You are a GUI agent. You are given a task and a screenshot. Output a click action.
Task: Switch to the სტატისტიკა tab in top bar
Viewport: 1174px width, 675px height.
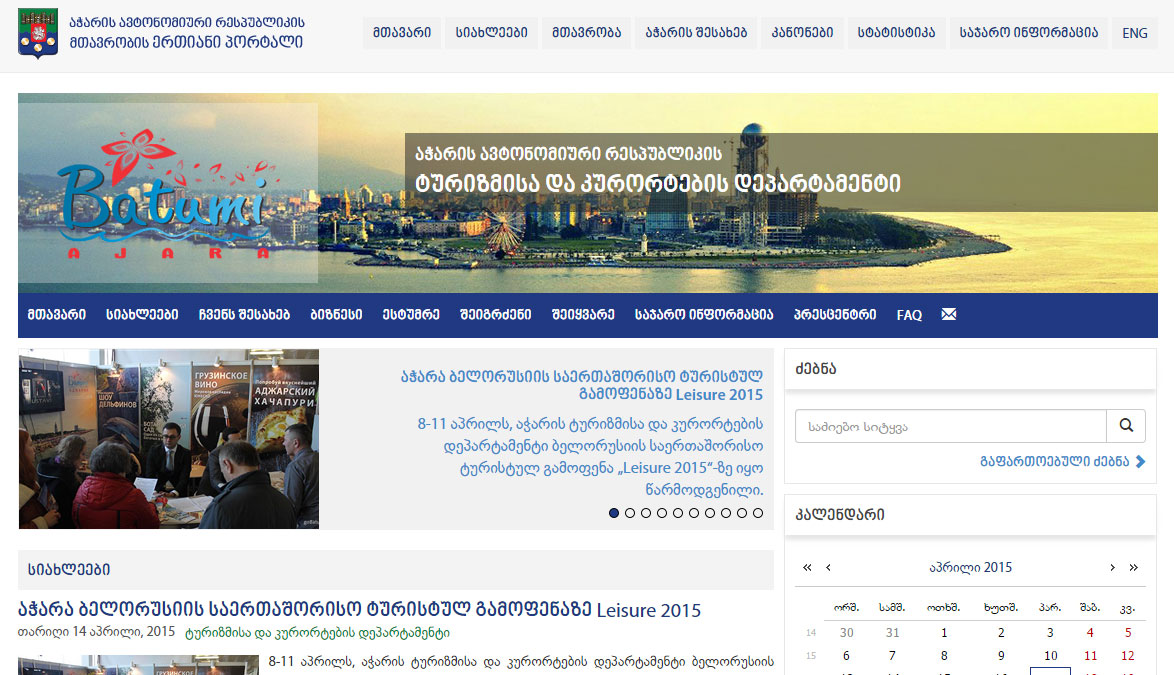(x=896, y=32)
